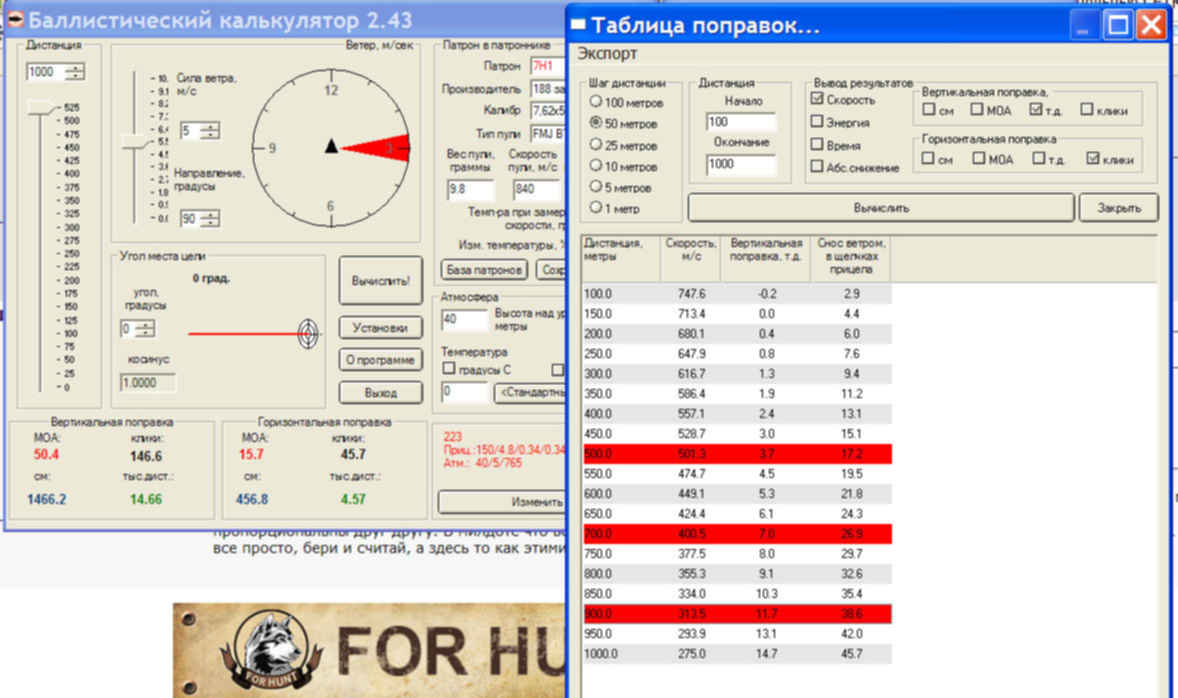Open the База патронов button
This screenshot has width=1178, height=698.
tap(484, 270)
